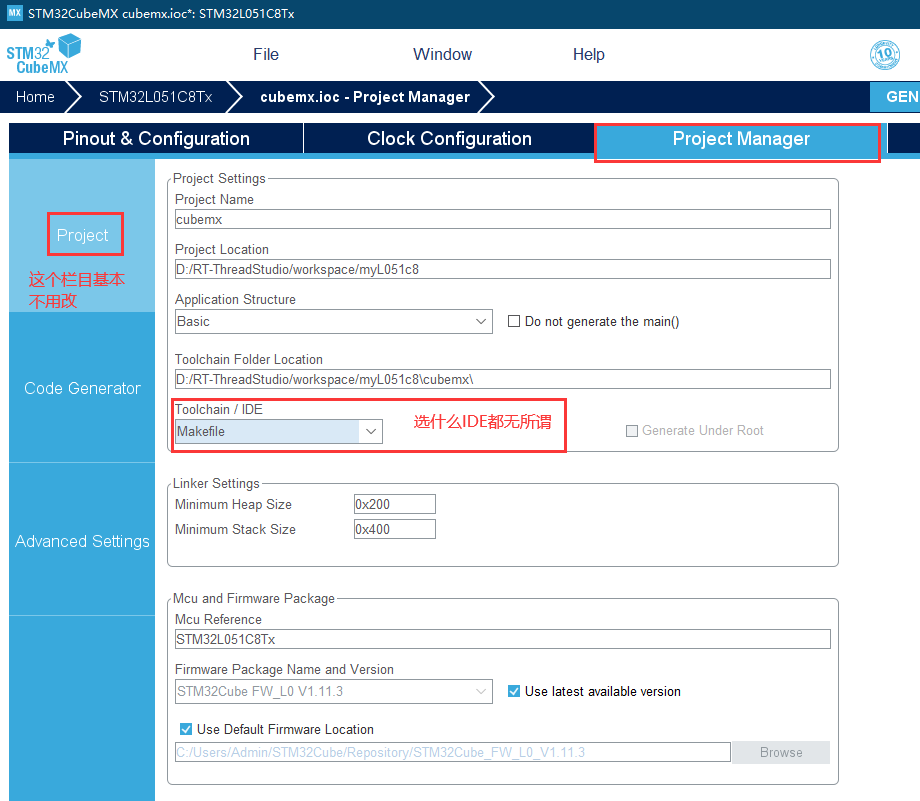
Task: Switch to Project Manager tab
Action: click(x=741, y=138)
